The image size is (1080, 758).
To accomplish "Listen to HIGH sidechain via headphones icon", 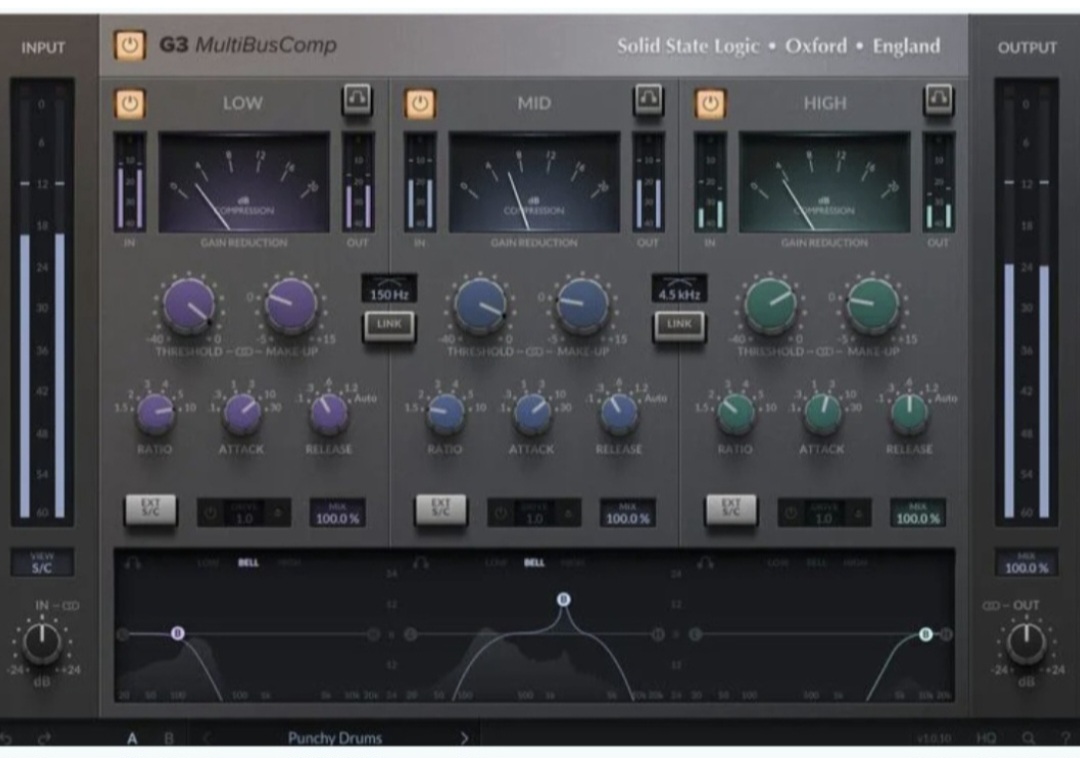I will click(x=705, y=563).
